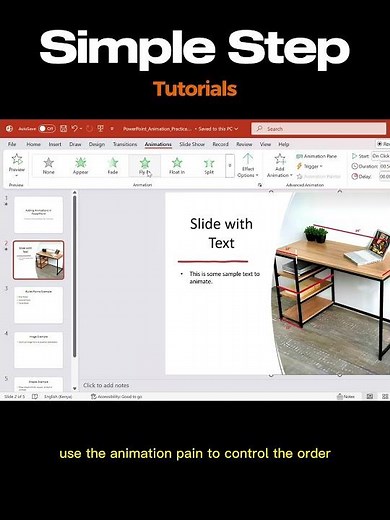Click the spell check book icon

35,396
